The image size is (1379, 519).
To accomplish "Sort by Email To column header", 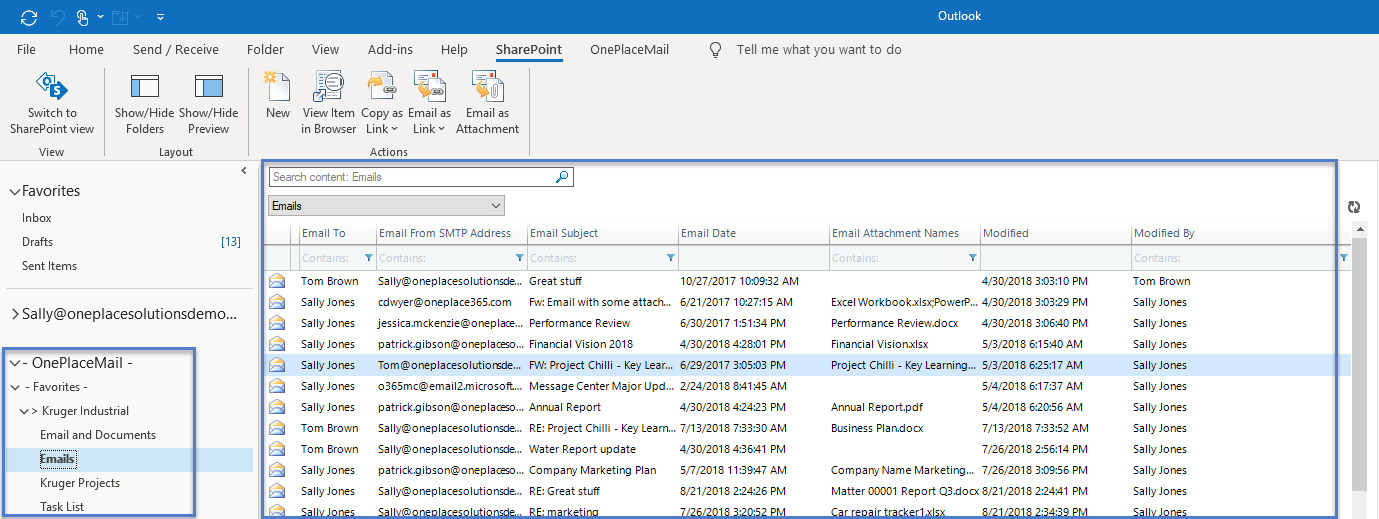I will click(337, 233).
